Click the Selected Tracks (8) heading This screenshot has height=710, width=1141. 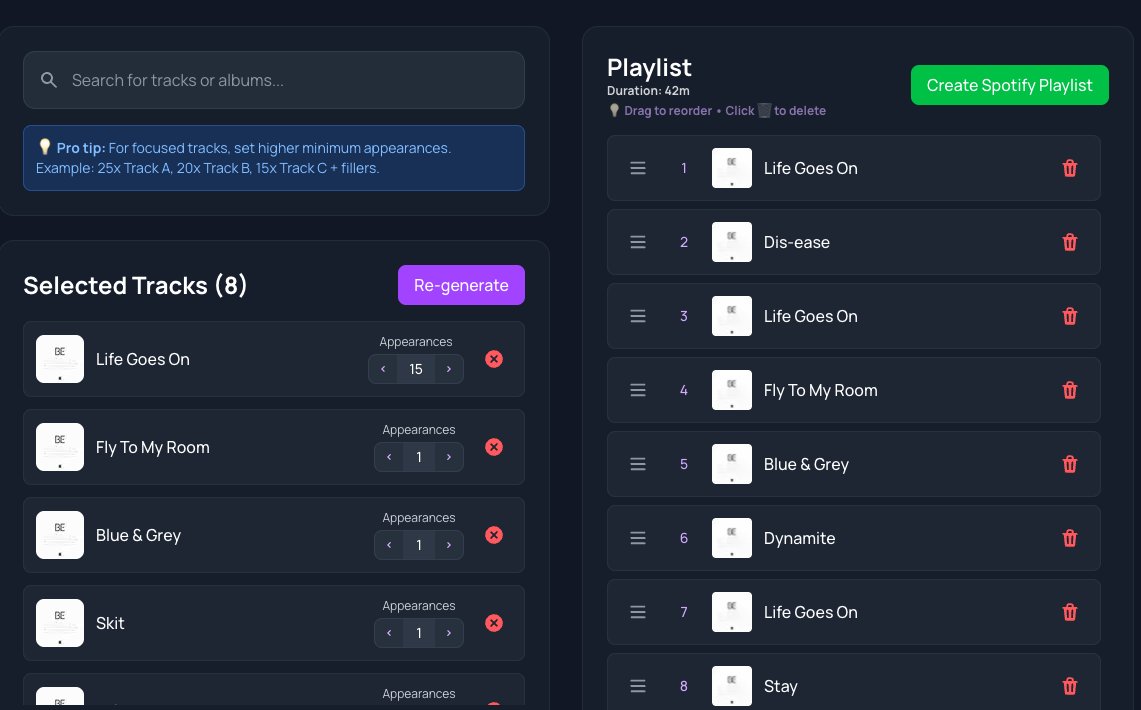135,285
